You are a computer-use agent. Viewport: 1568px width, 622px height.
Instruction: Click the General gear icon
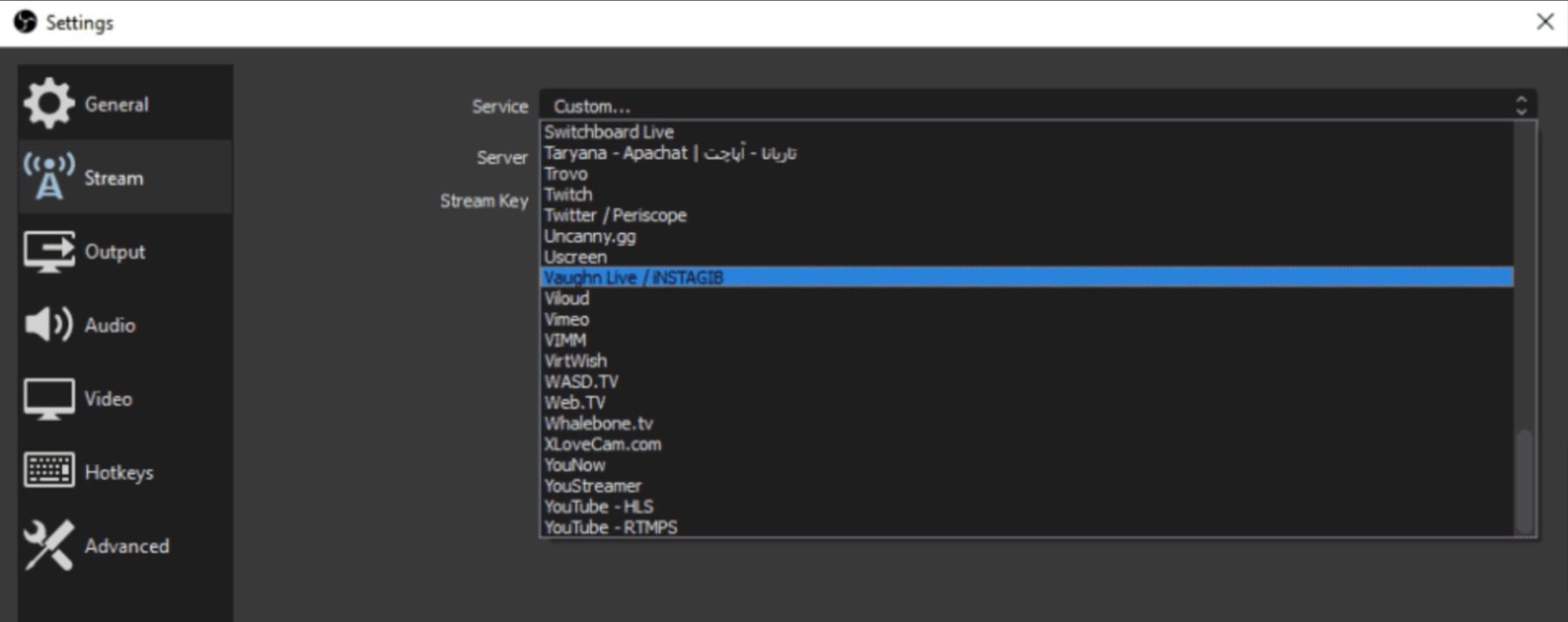[49, 104]
